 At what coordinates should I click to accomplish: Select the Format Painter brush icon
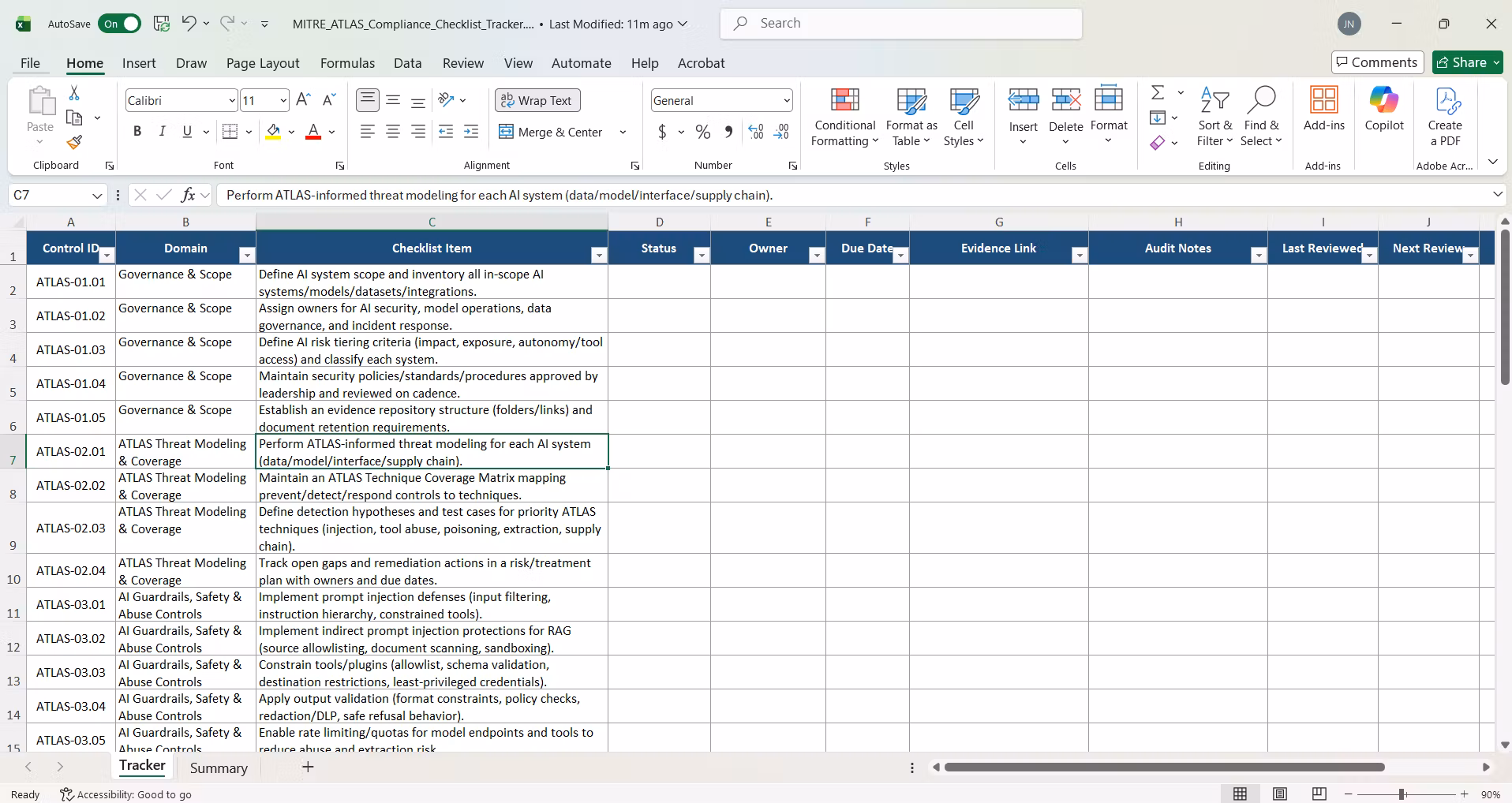point(74,142)
